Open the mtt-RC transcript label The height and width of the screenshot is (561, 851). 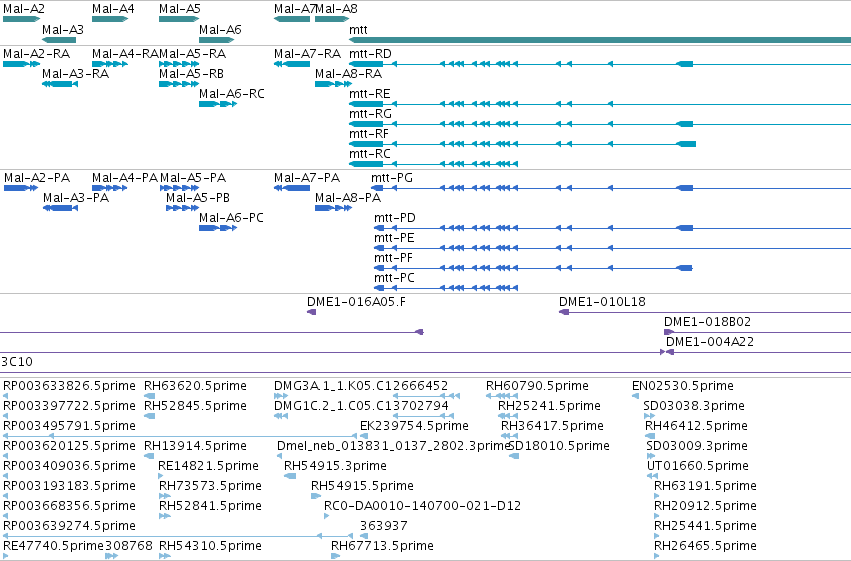point(370,154)
